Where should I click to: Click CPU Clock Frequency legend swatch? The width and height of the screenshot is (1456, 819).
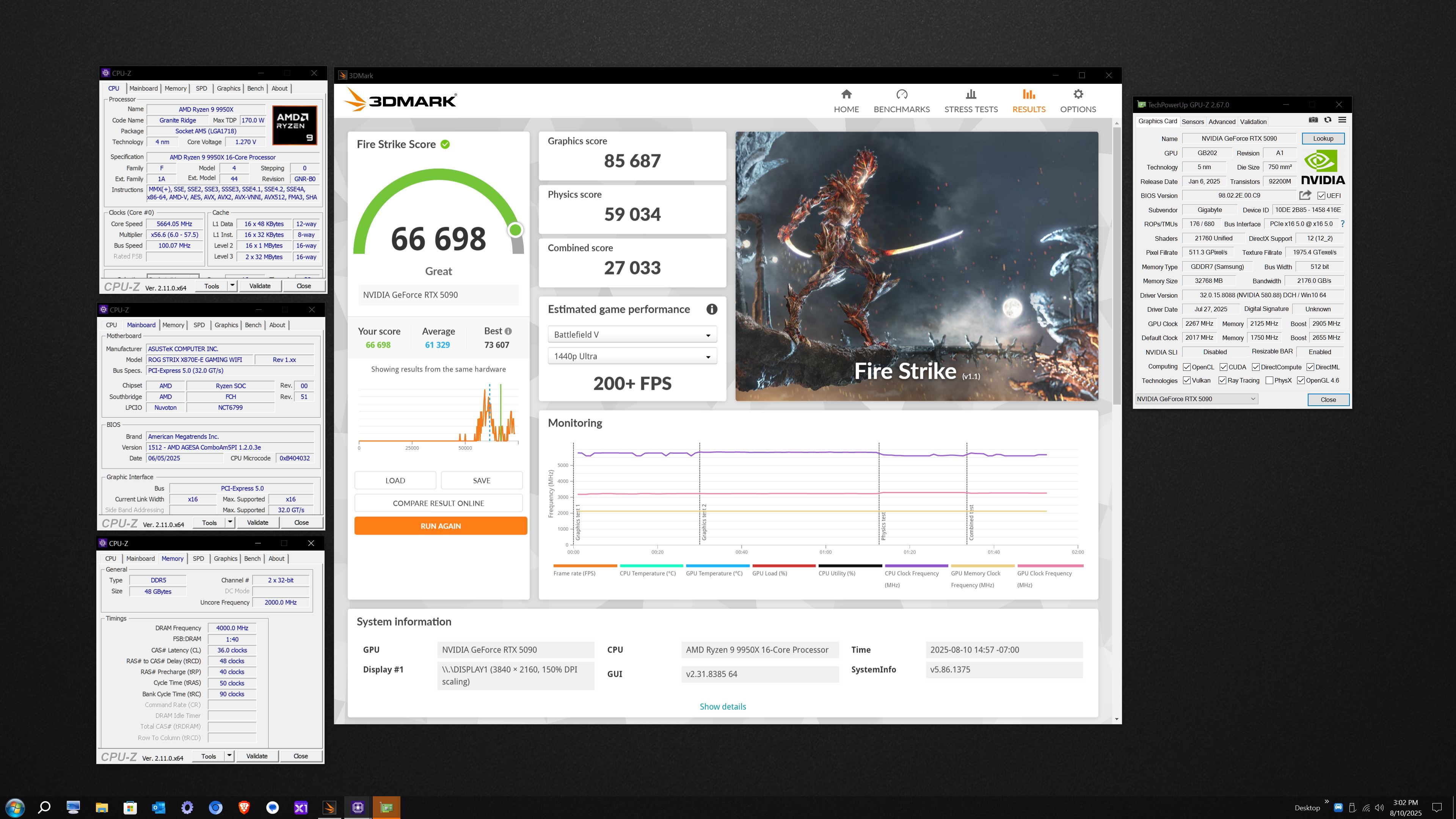click(916, 566)
